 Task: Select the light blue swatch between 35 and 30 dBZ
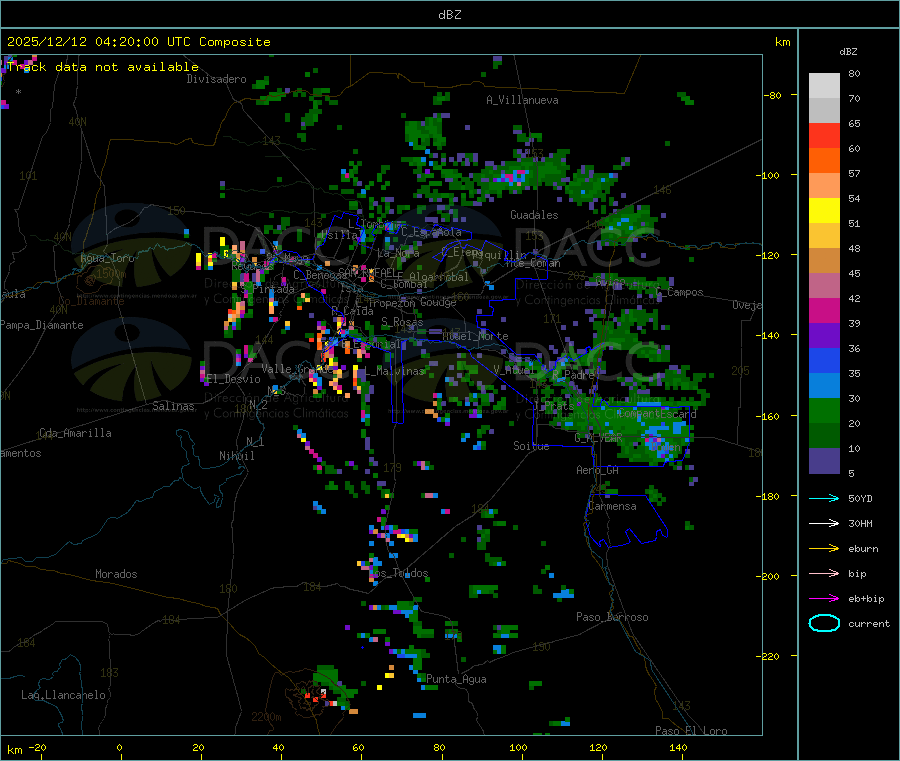point(824,386)
